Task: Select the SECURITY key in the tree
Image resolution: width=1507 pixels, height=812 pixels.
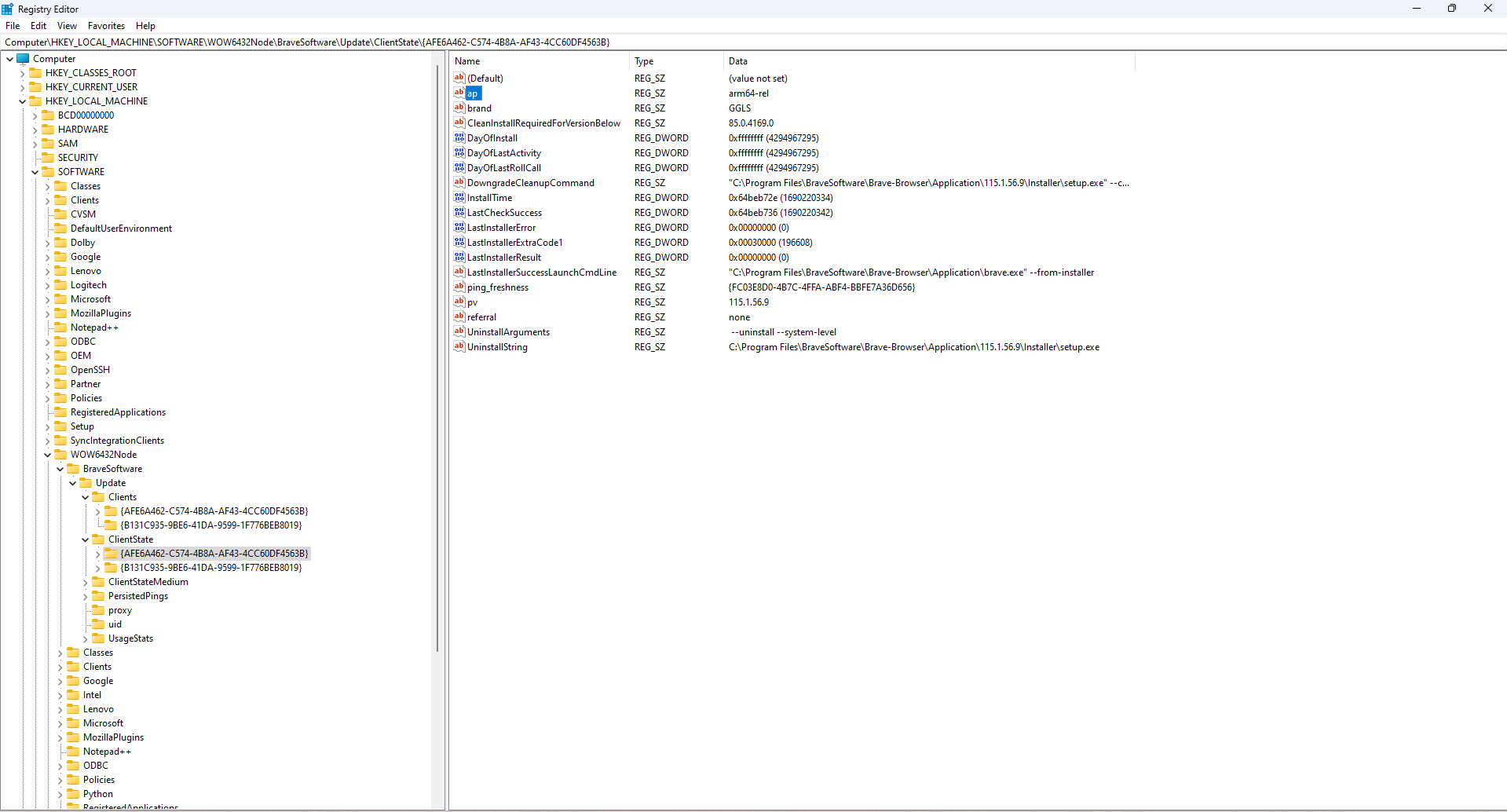Action: [x=78, y=158]
